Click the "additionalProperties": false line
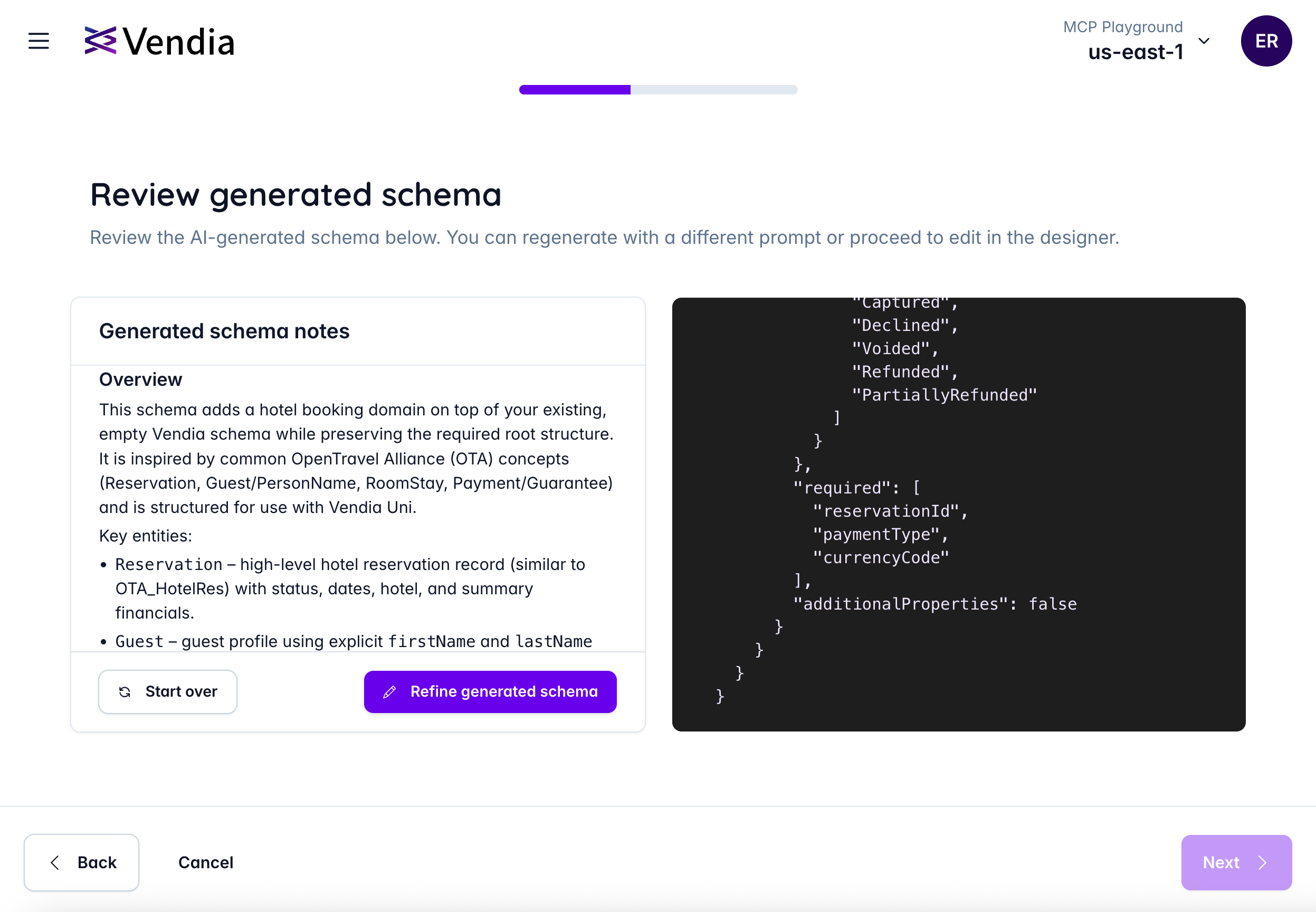Image resolution: width=1316 pixels, height=912 pixels. pos(934,604)
